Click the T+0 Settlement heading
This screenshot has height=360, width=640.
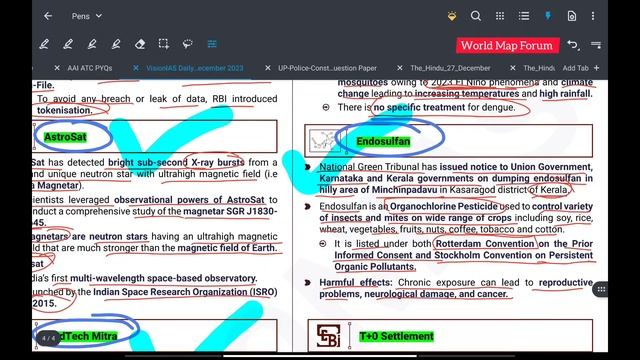coord(396,336)
